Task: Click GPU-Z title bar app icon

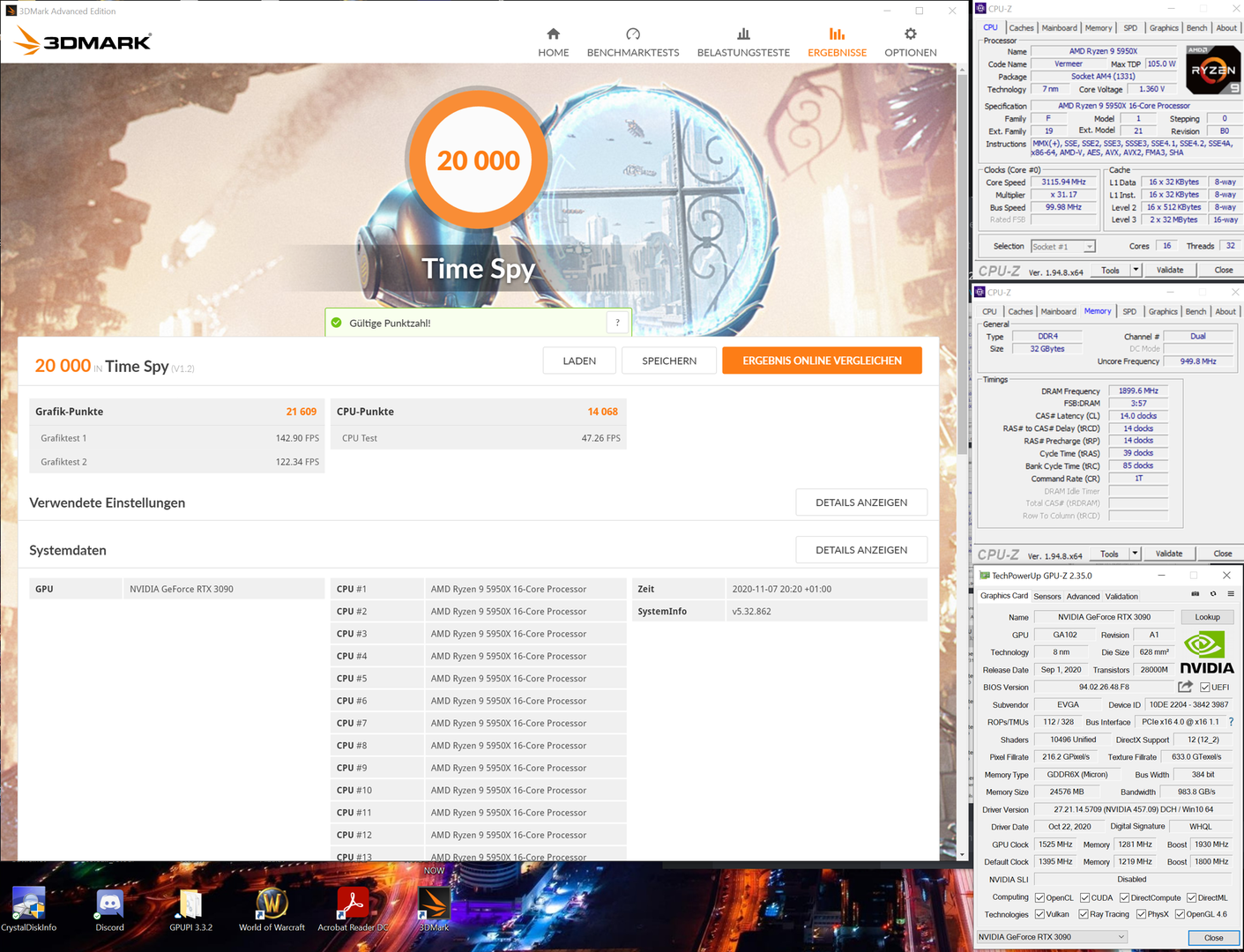Action: tap(985, 576)
